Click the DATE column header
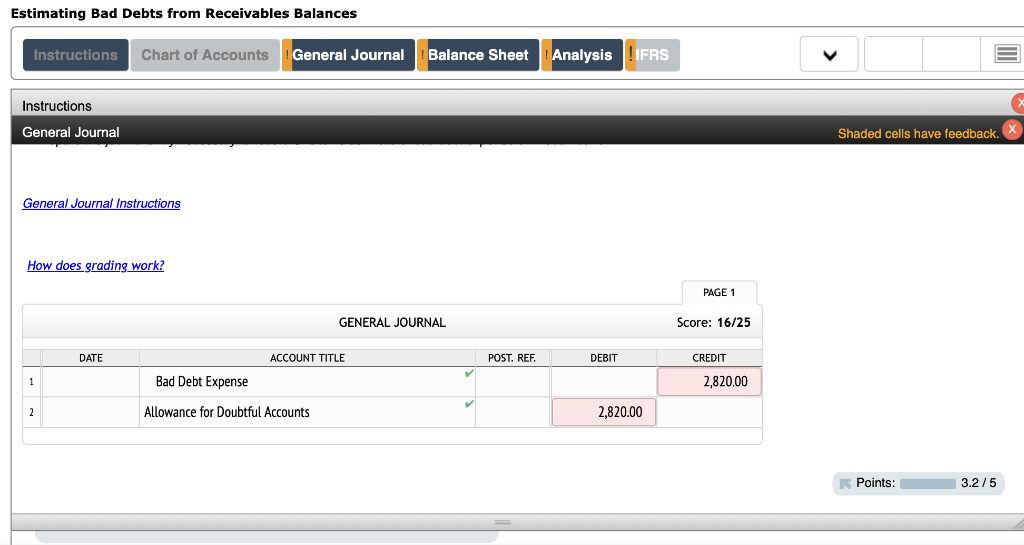Image resolution: width=1024 pixels, height=545 pixels. click(91, 358)
